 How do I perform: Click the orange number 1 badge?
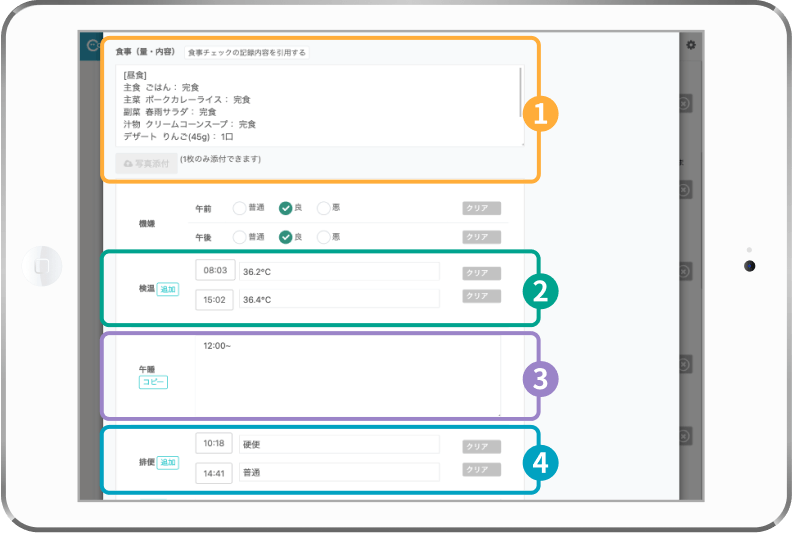pos(539,114)
